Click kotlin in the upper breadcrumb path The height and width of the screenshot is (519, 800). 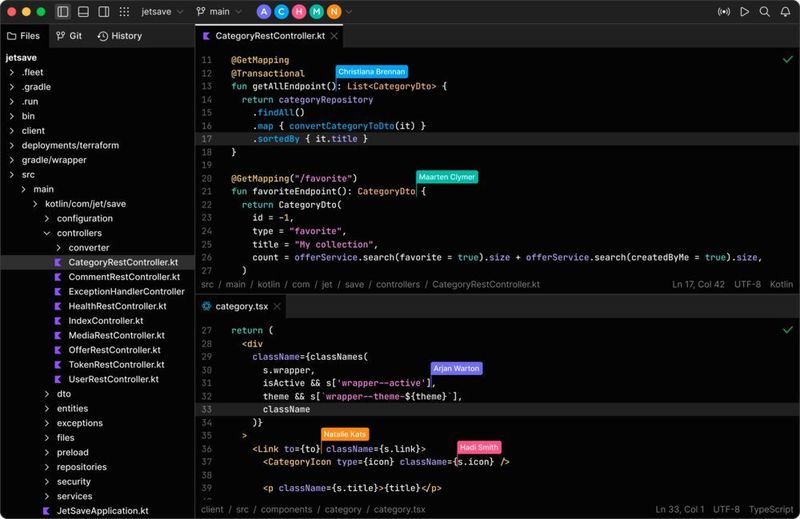268,284
